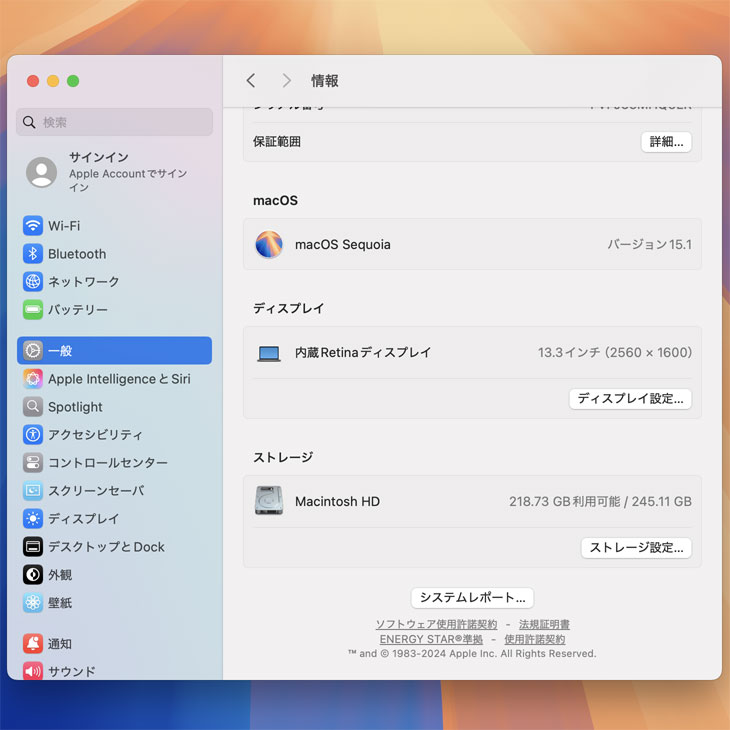This screenshot has height=730, width=730.
Task: Open 詳細... for 保証範囲
Action: pyautogui.click(x=666, y=142)
